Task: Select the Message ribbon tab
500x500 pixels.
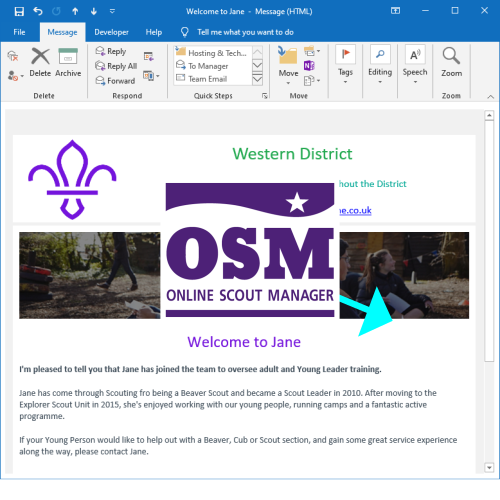Action: pos(62,32)
